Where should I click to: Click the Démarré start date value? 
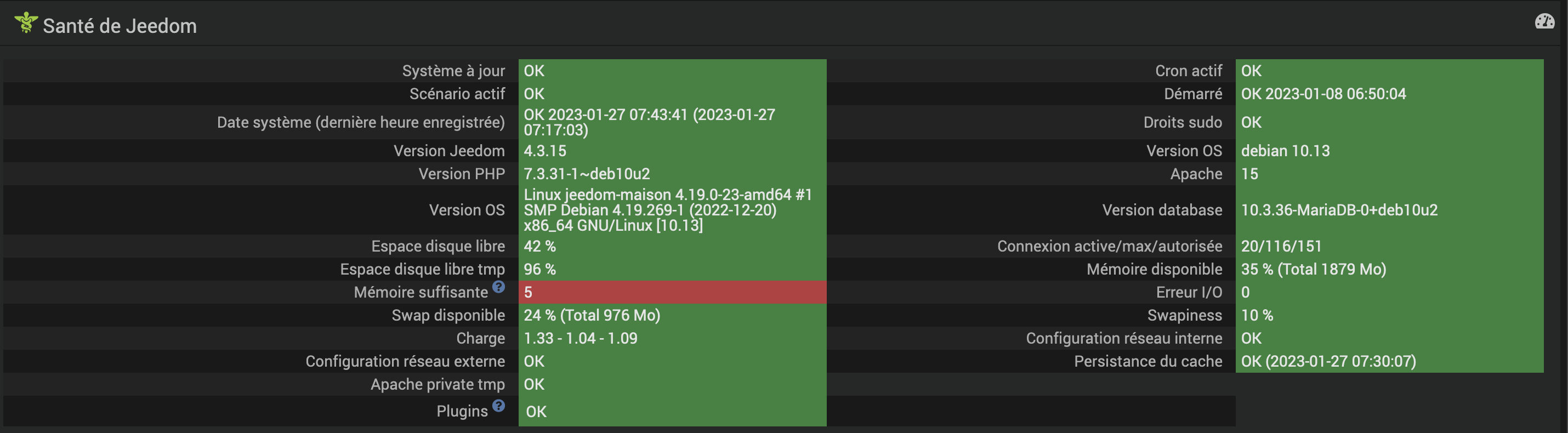pyautogui.click(x=1323, y=94)
